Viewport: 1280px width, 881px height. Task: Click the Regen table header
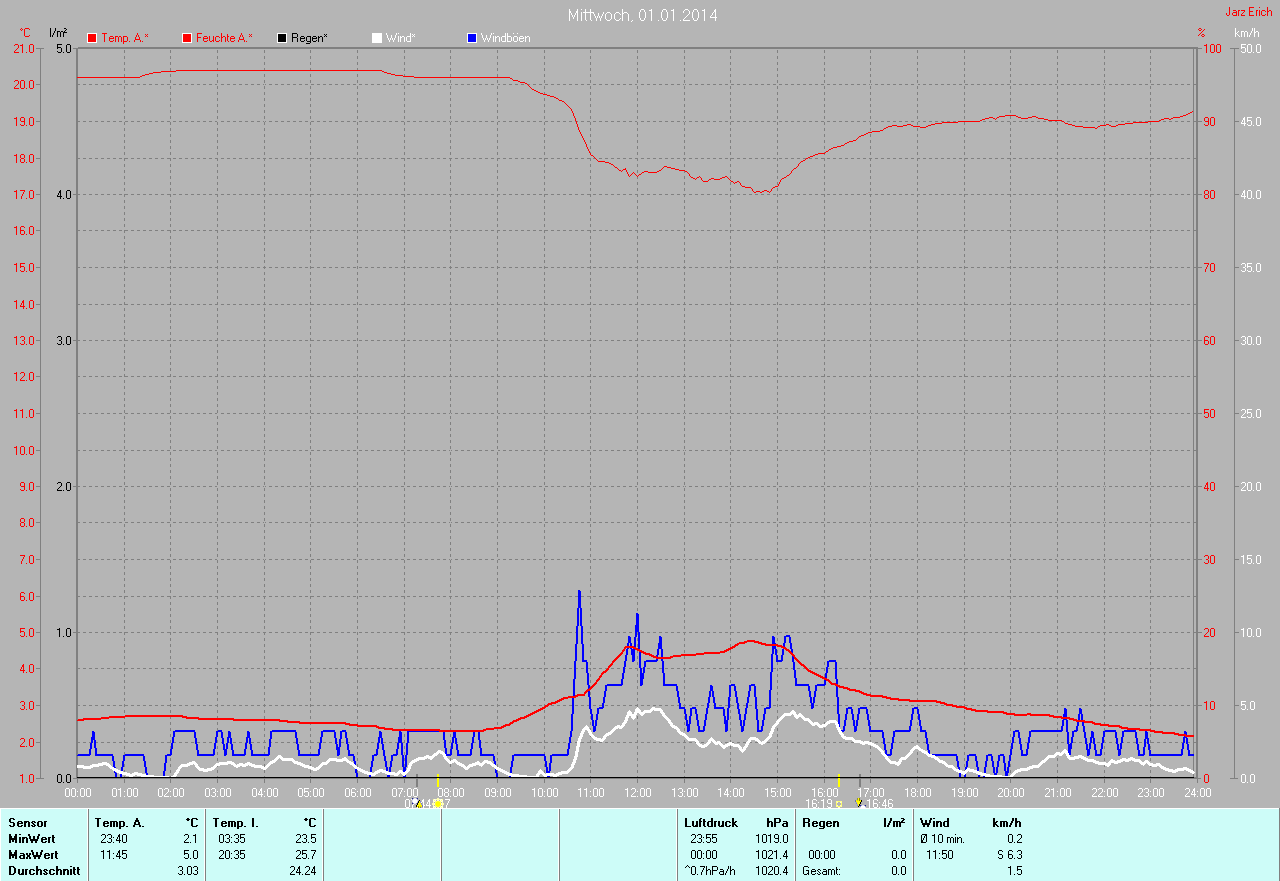(821, 823)
